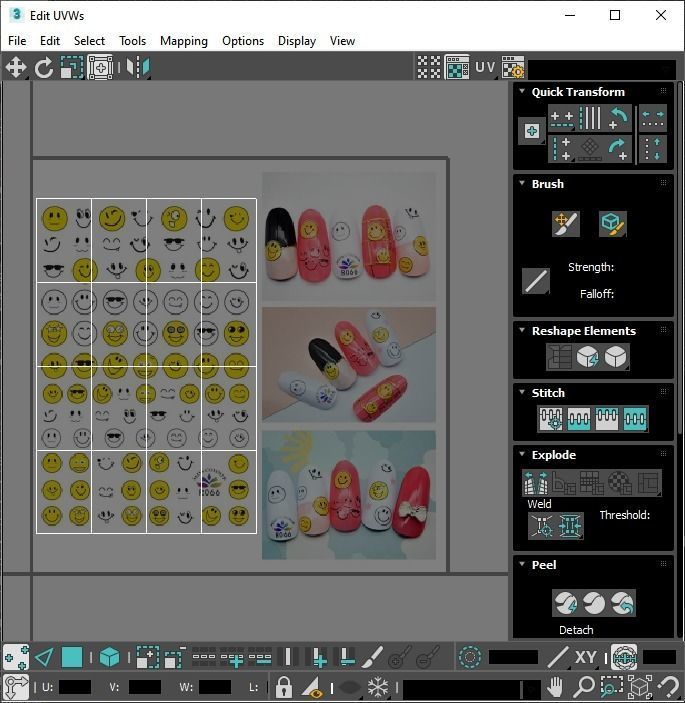Open the Mapping menu
The image size is (685, 703).
(x=184, y=41)
